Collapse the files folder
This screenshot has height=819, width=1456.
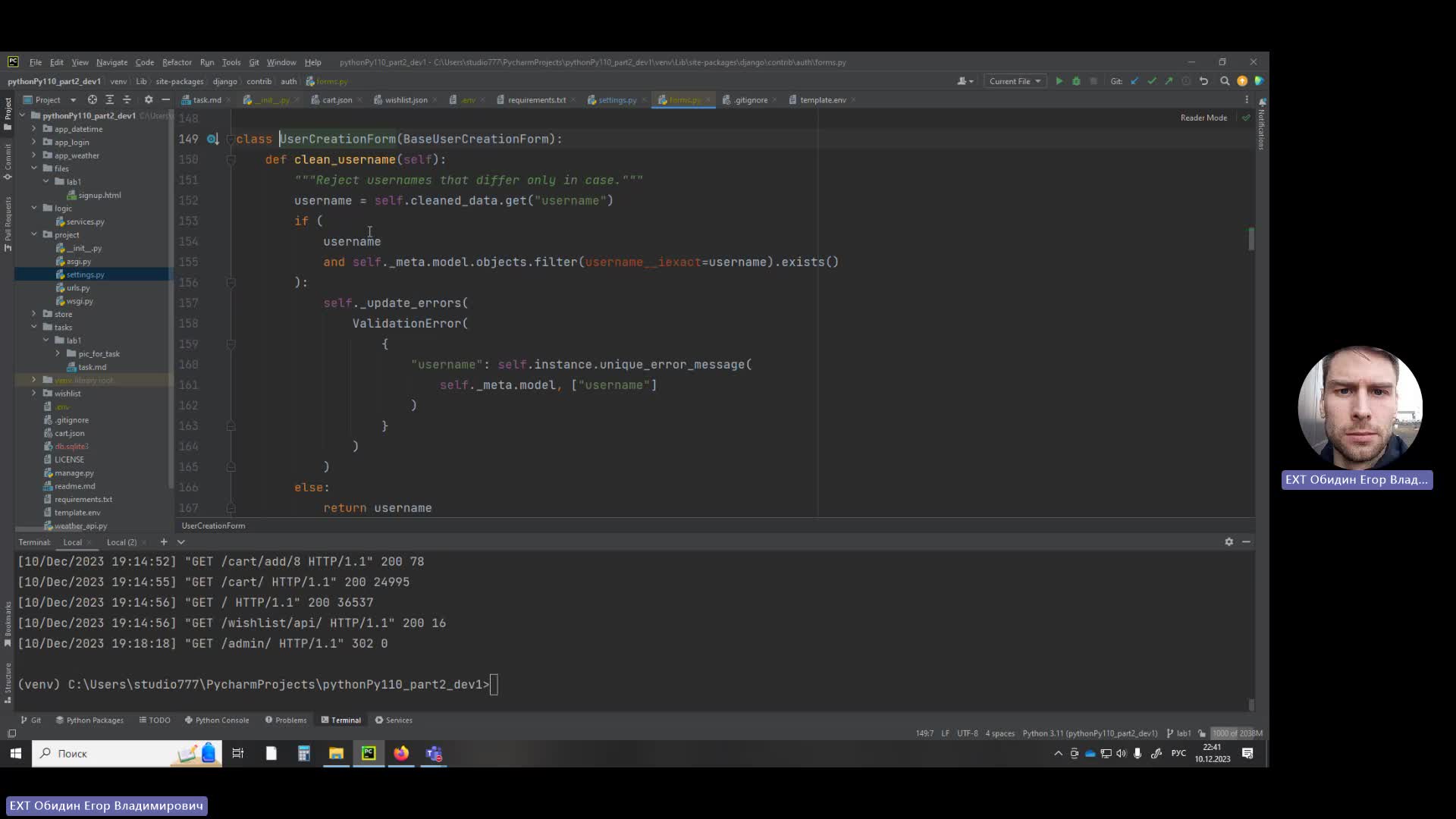coord(33,168)
